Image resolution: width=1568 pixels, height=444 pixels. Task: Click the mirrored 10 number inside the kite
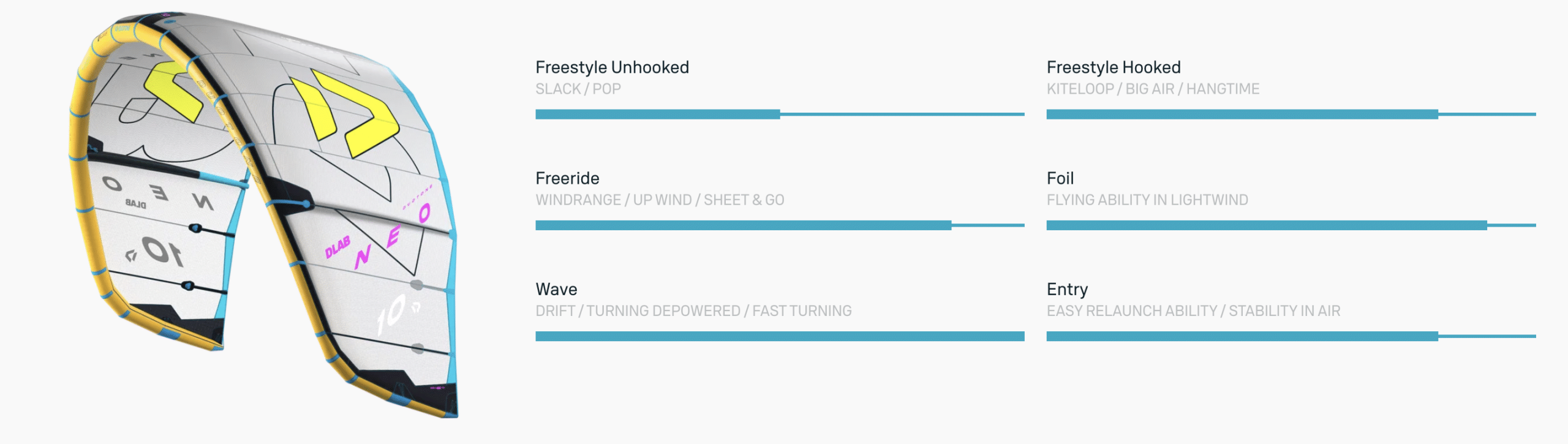tap(160, 251)
